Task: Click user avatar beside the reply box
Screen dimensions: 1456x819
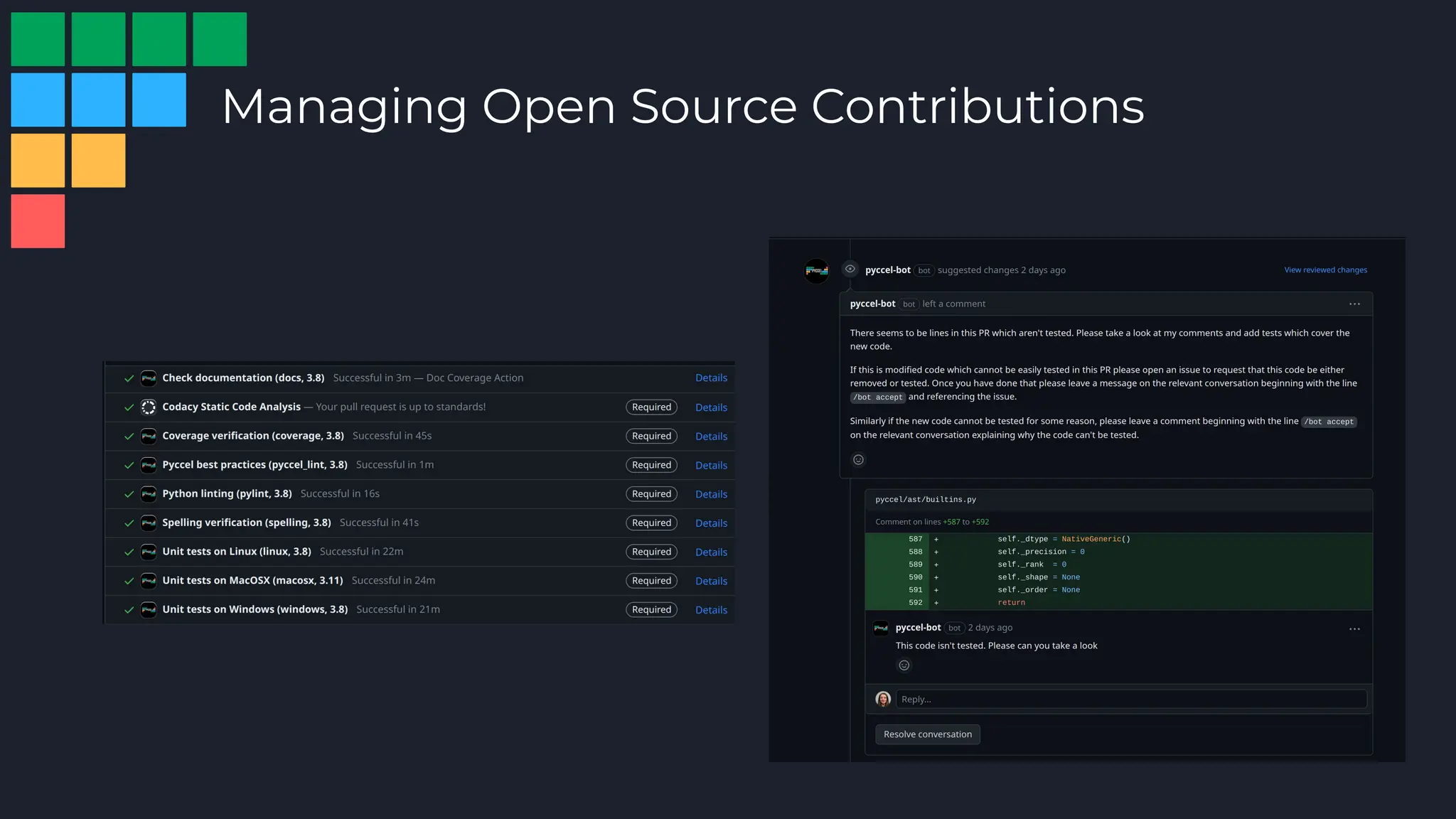Action: coord(883,700)
